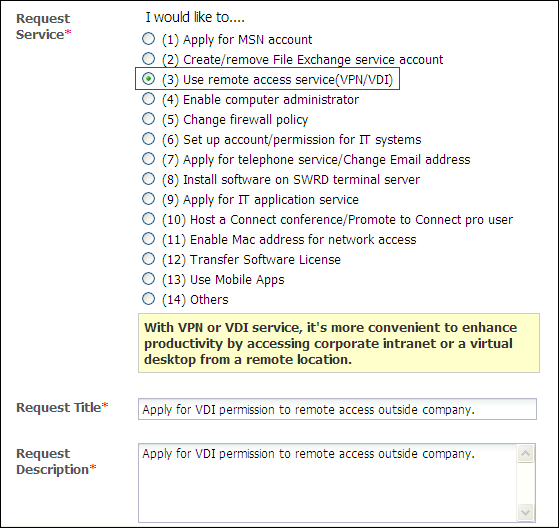The height and width of the screenshot is (528, 559).
Task: Select Change firewall policy option
Action: 148,118
